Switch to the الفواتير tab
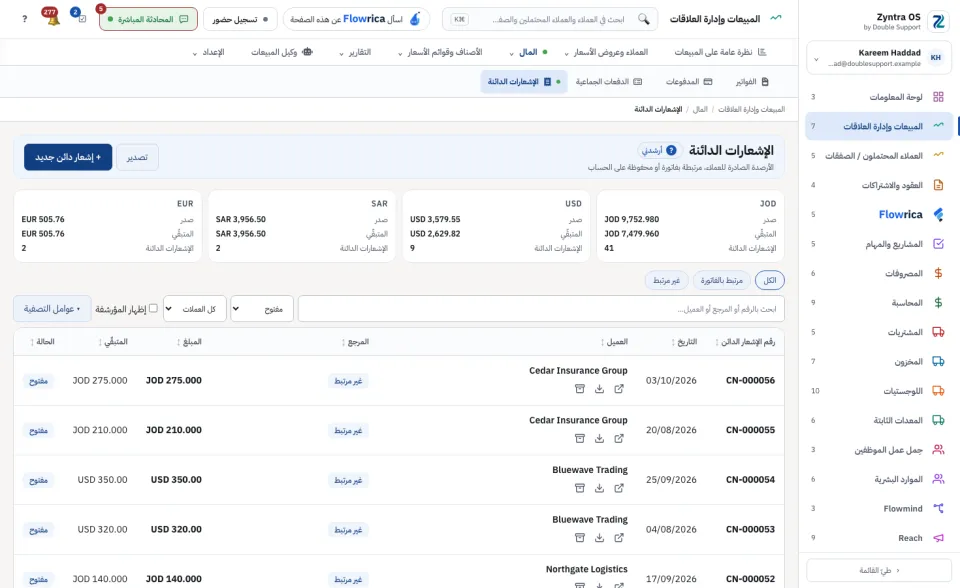The width and height of the screenshot is (960, 588). (752, 81)
